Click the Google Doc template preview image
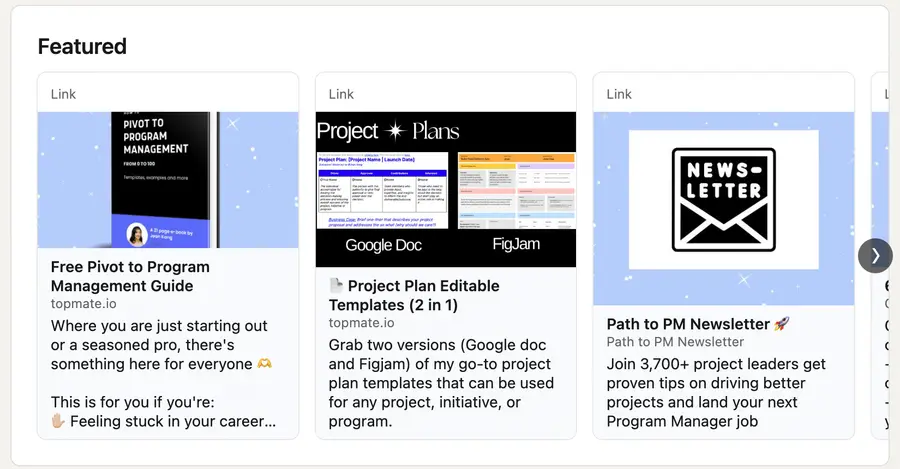This screenshot has width=900, height=469. pos(382,191)
